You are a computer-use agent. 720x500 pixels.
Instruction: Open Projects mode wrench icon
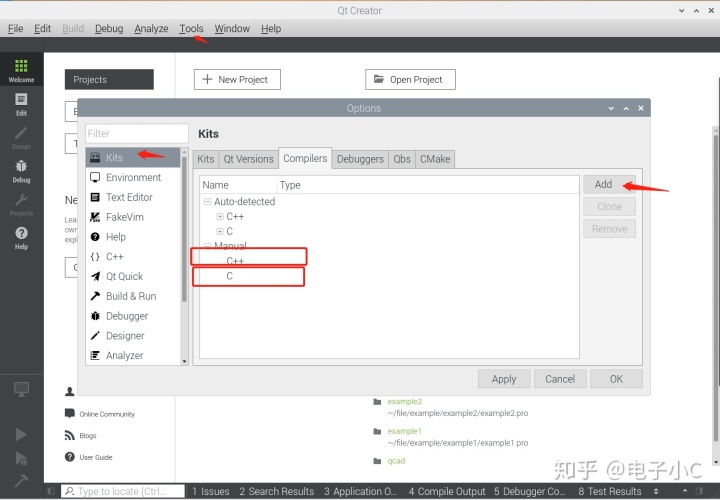coord(21,205)
